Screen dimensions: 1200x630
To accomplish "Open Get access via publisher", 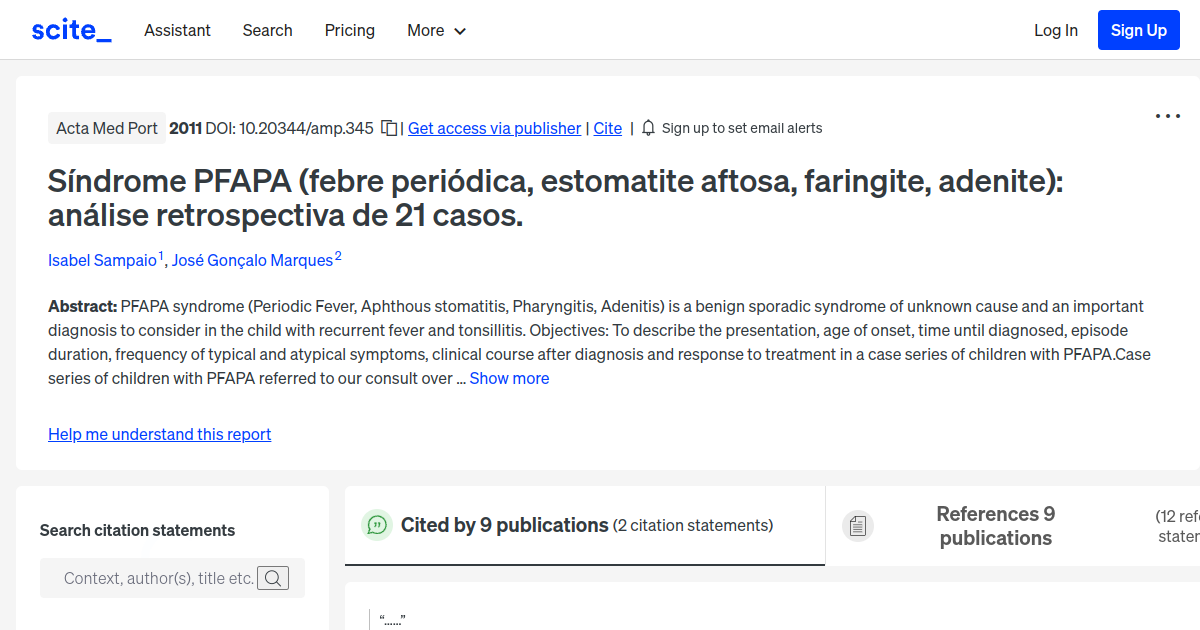I will [x=494, y=128].
